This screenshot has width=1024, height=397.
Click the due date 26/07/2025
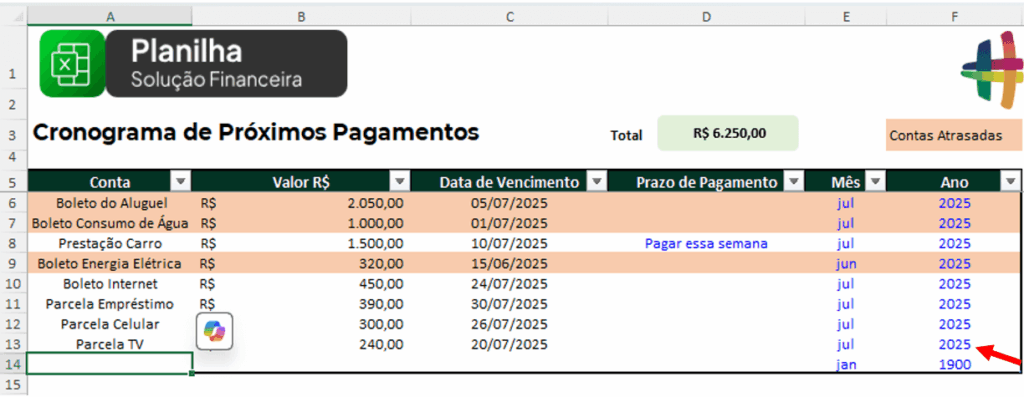pos(509,325)
